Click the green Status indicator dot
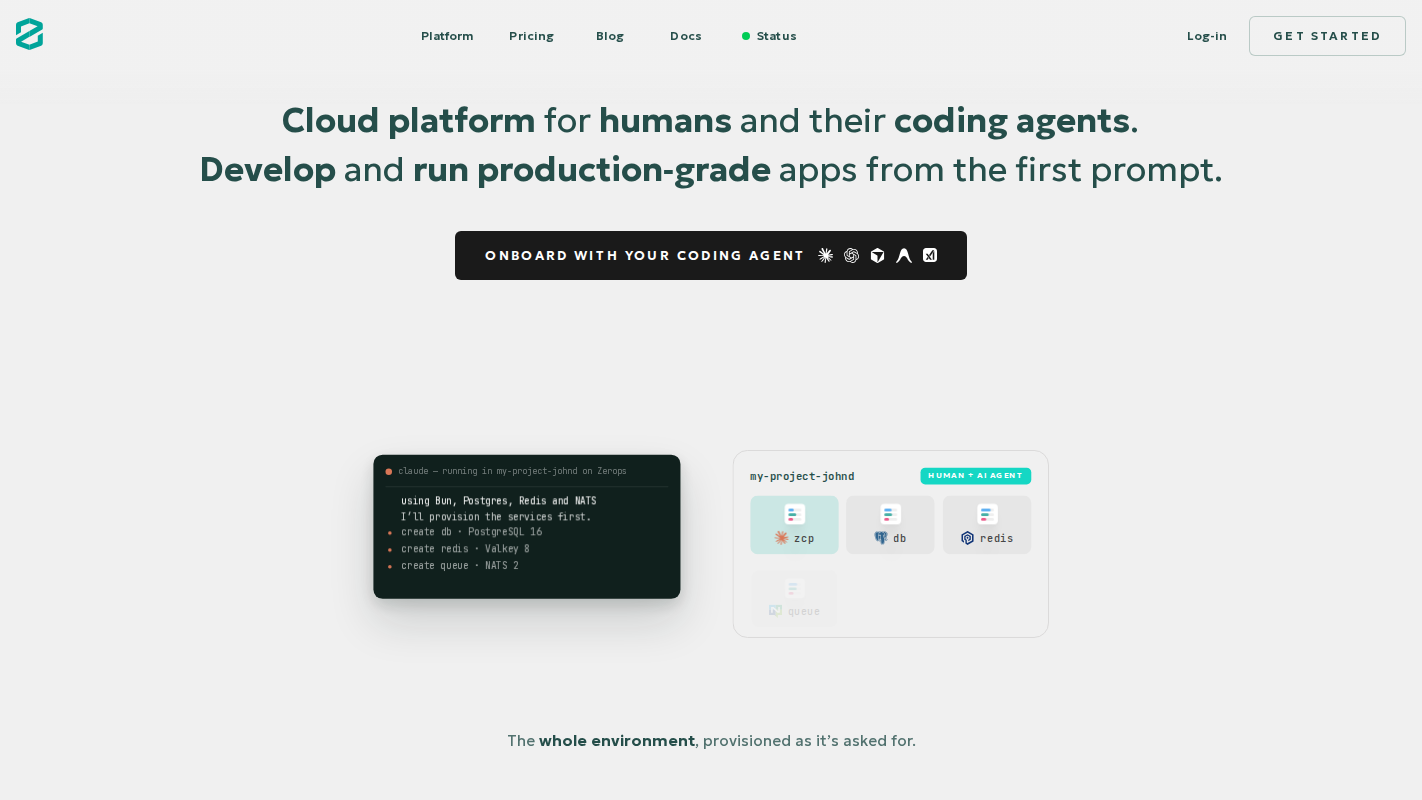 (x=746, y=36)
